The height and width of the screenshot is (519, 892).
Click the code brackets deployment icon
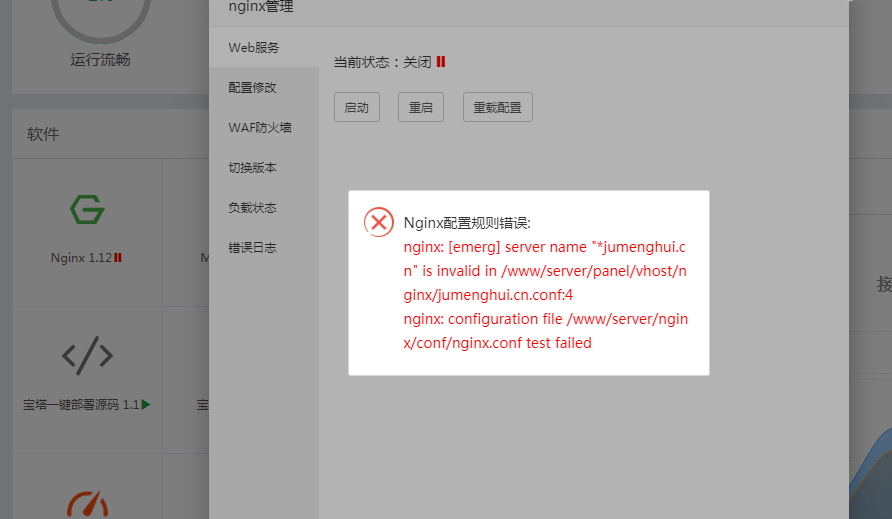[x=87, y=356]
